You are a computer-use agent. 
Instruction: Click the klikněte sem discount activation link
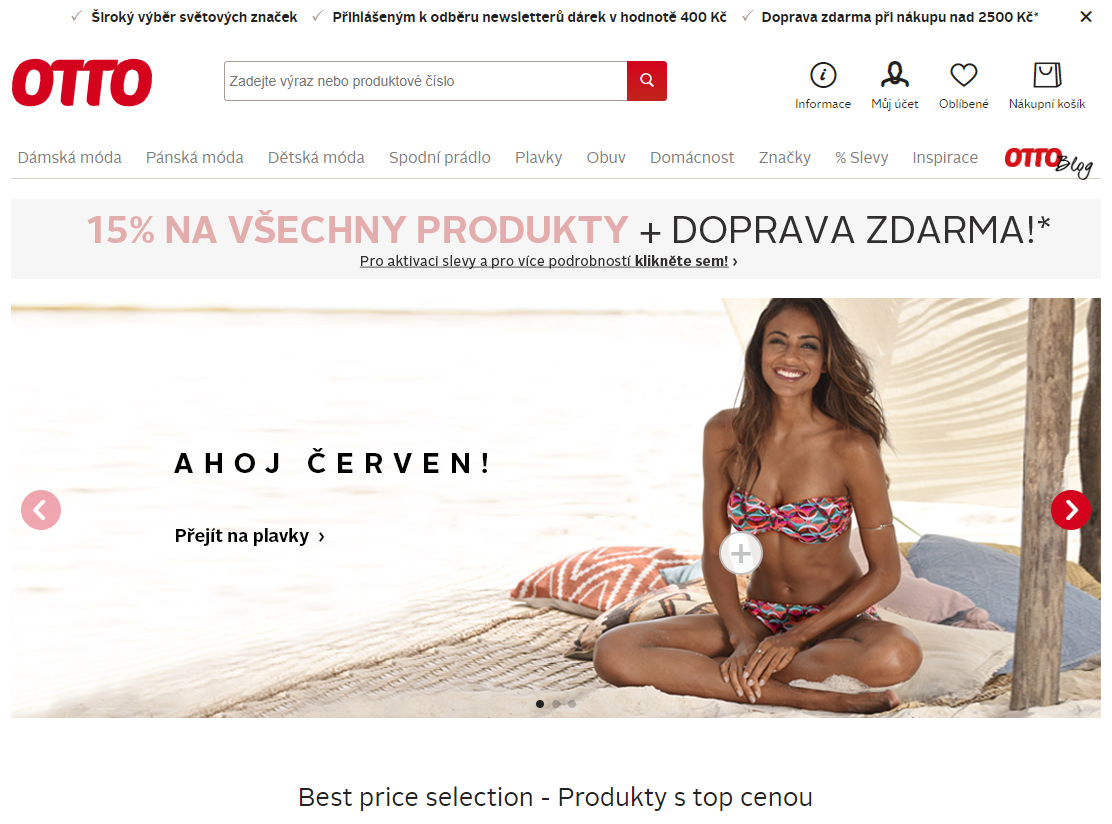682,261
